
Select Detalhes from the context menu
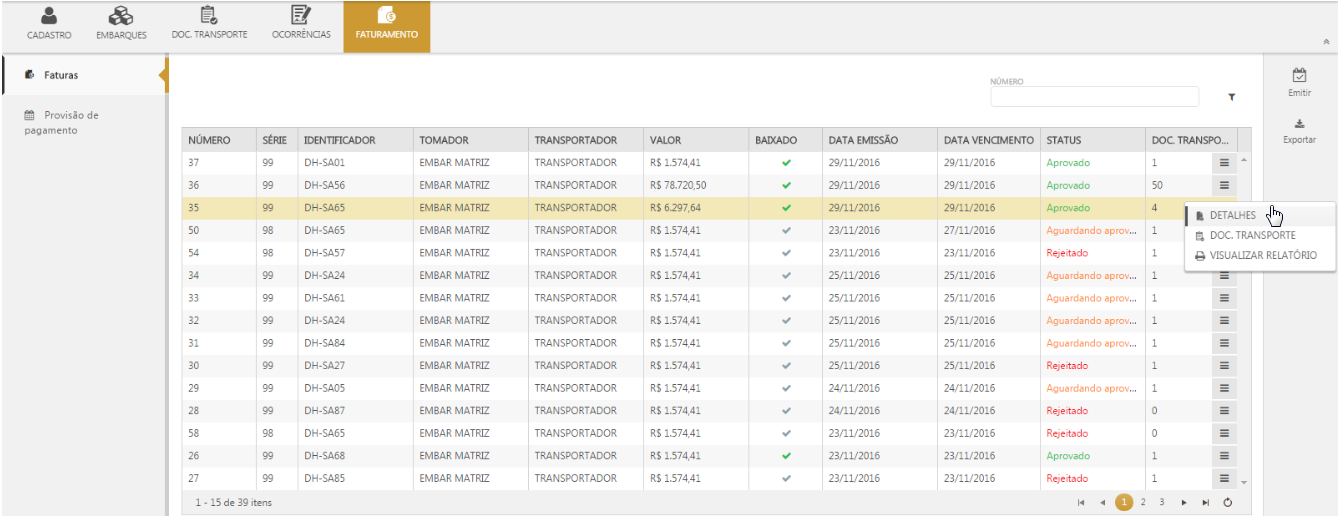tap(1232, 215)
